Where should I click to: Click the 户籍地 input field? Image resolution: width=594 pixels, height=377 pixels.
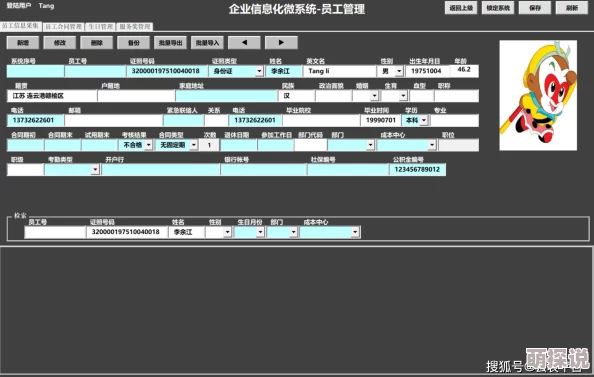coord(136,96)
